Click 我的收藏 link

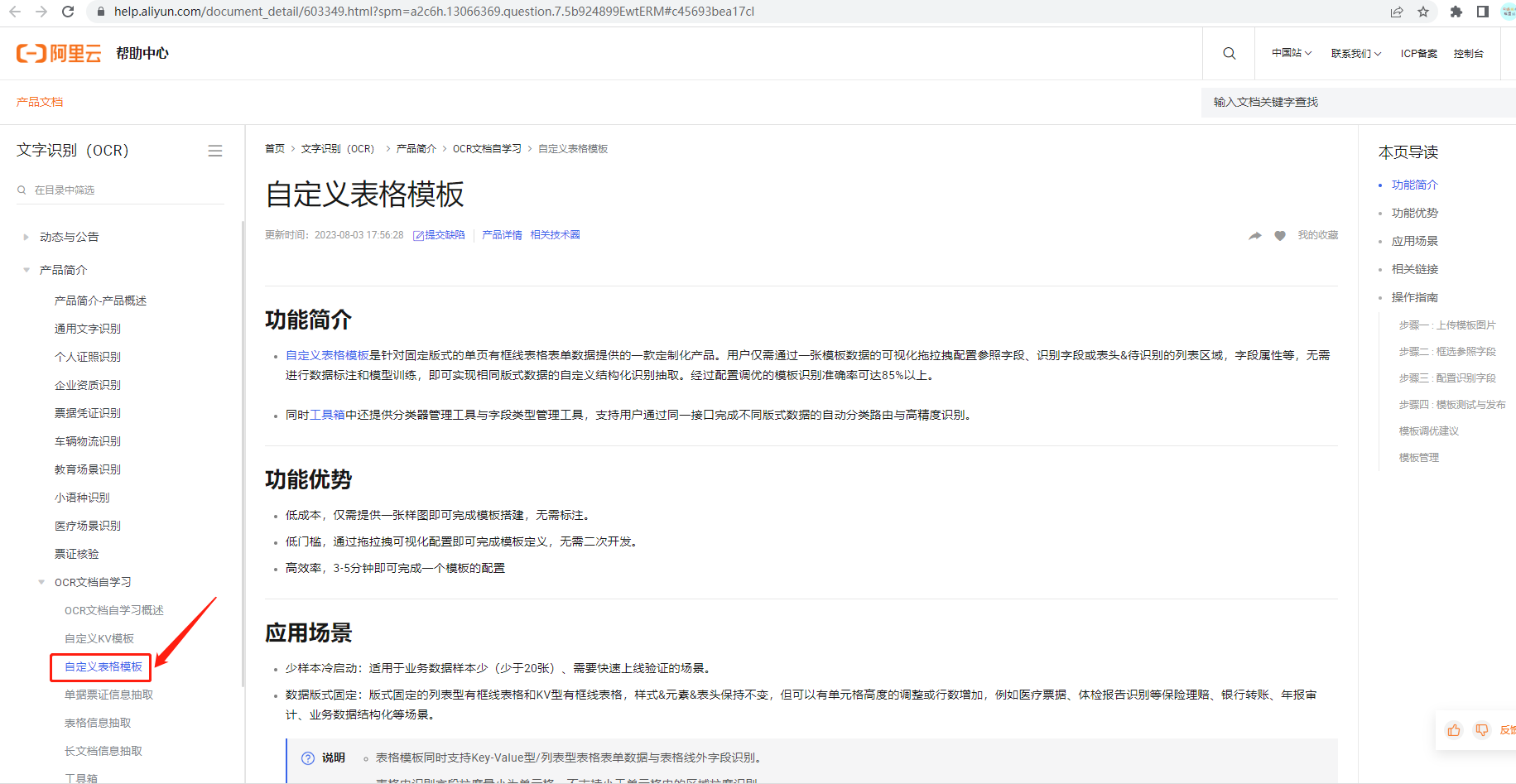pos(1318,235)
